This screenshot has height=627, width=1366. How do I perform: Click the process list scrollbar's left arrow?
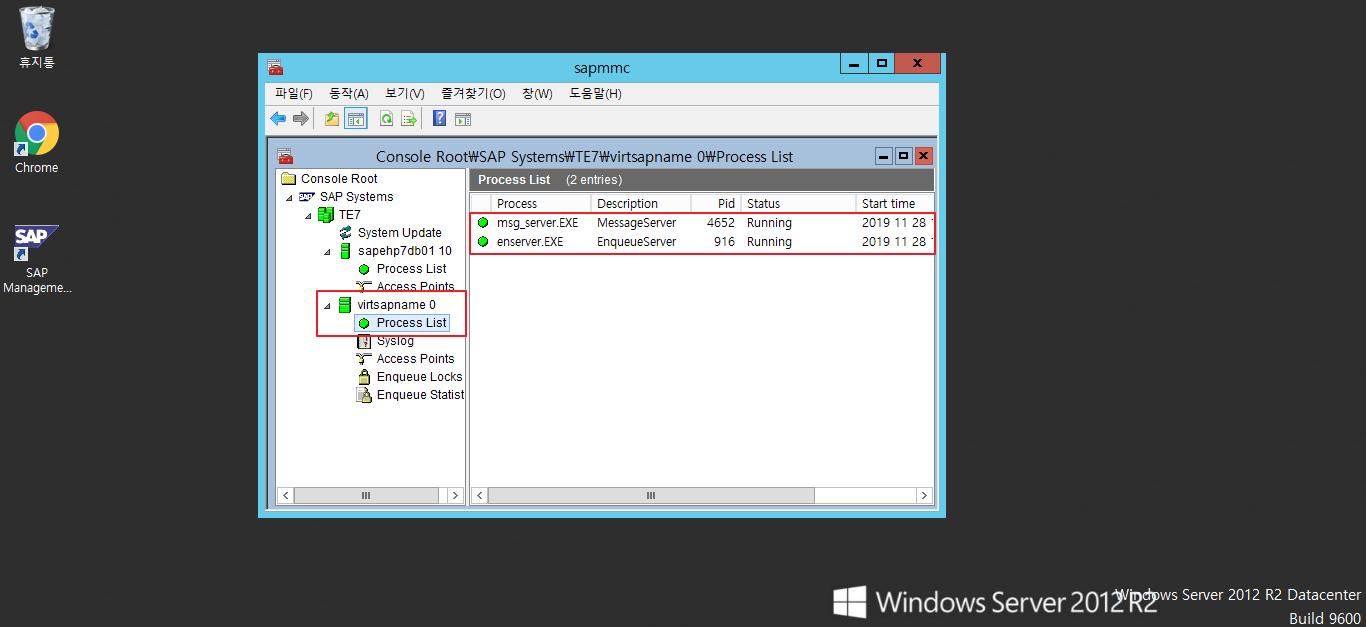[x=479, y=495]
